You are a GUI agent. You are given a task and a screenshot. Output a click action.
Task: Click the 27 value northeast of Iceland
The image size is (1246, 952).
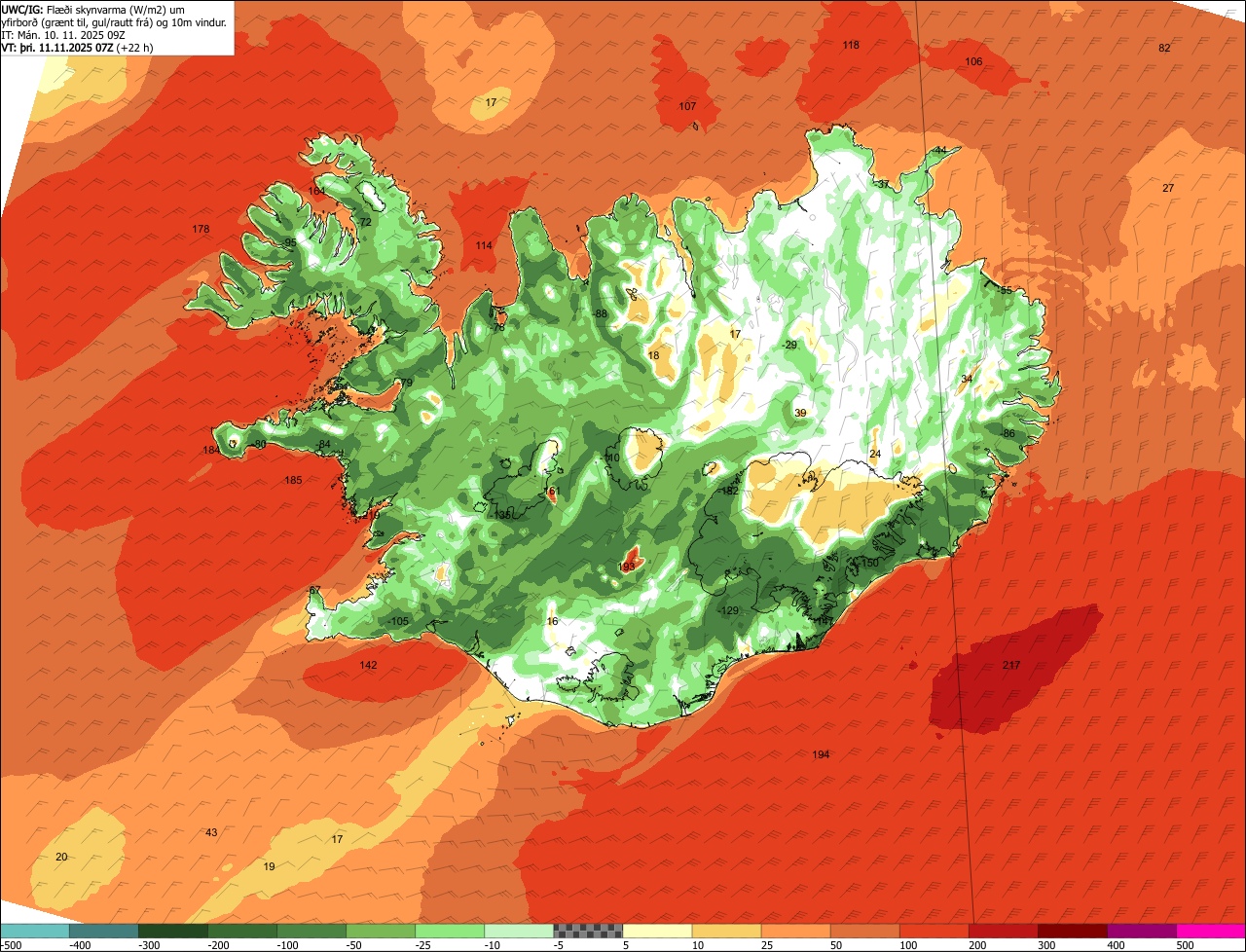click(1168, 189)
